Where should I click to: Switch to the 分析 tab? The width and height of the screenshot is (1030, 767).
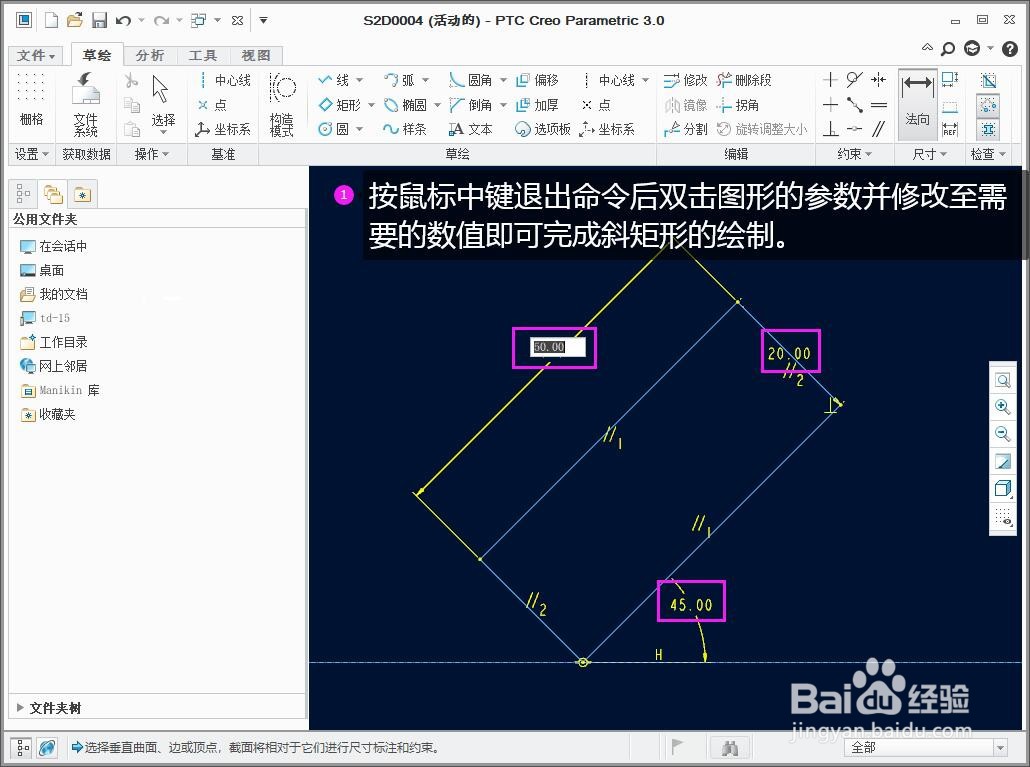point(150,55)
